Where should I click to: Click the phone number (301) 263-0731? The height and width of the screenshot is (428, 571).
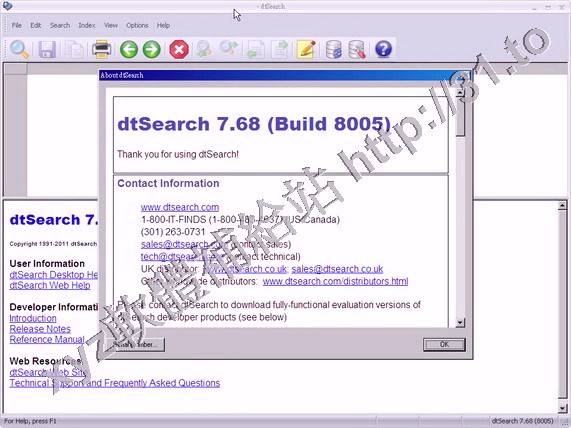pos(173,232)
